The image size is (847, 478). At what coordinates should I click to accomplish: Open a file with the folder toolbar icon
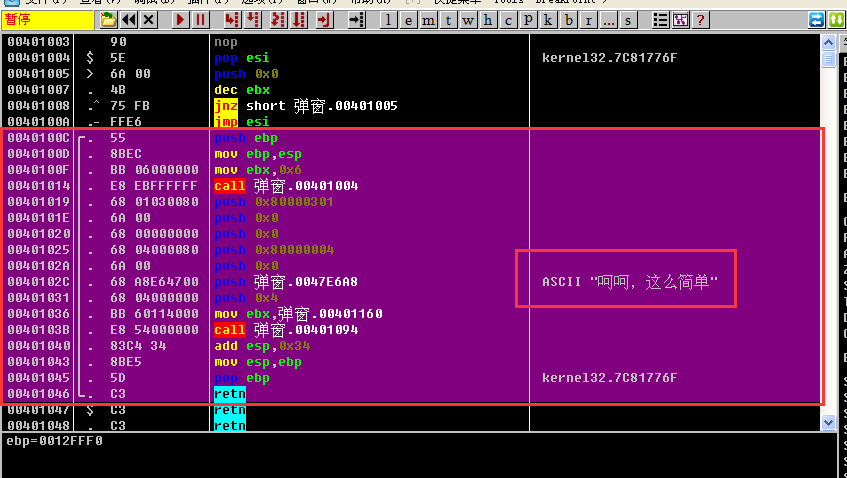(108, 20)
